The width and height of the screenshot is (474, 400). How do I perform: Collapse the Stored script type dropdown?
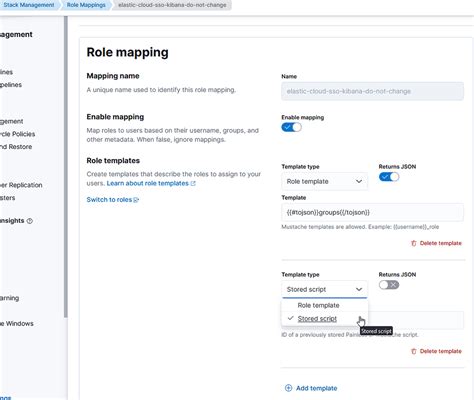pos(325,289)
